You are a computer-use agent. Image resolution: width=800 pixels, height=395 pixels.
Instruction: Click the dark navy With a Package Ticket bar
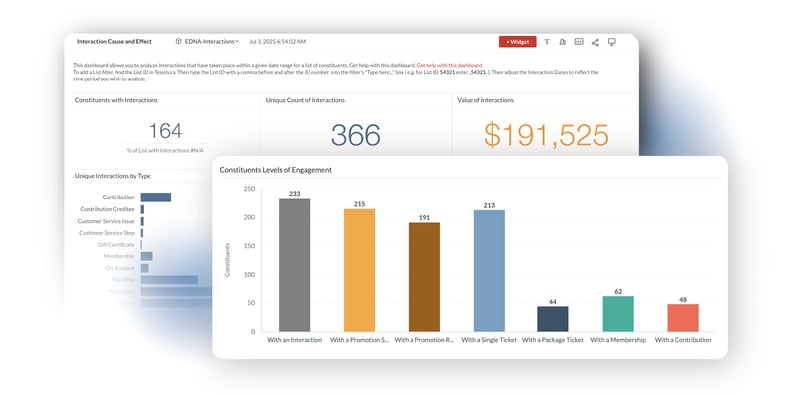[x=553, y=319]
